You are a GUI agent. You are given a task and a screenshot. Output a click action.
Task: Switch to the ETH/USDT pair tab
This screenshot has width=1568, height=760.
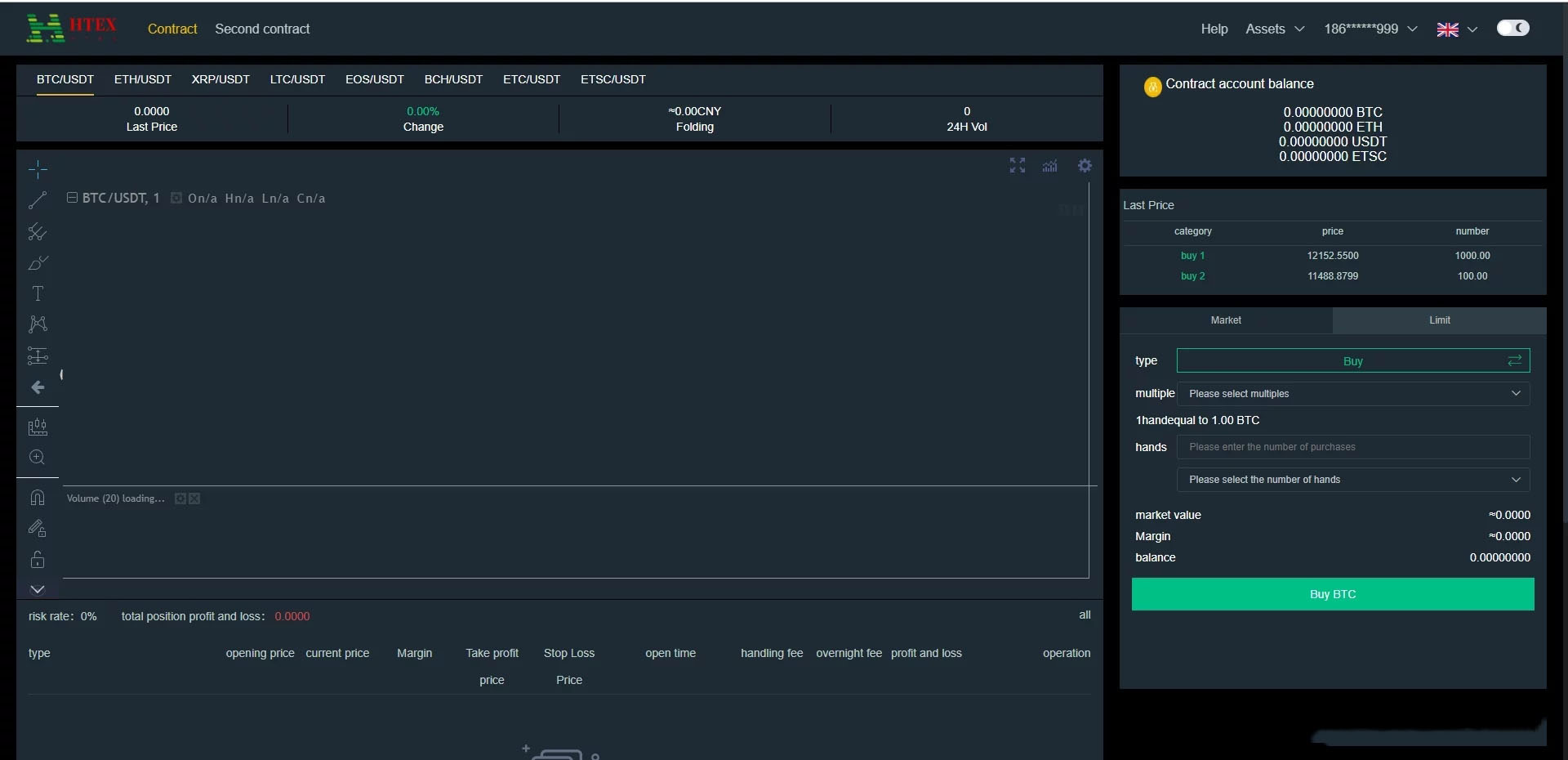[143, 79]
